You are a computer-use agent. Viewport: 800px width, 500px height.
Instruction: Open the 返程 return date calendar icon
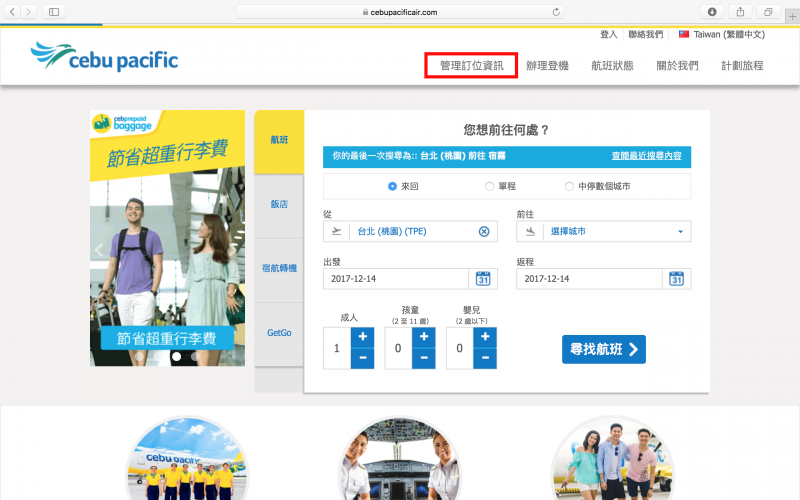[x=676, y=279]
